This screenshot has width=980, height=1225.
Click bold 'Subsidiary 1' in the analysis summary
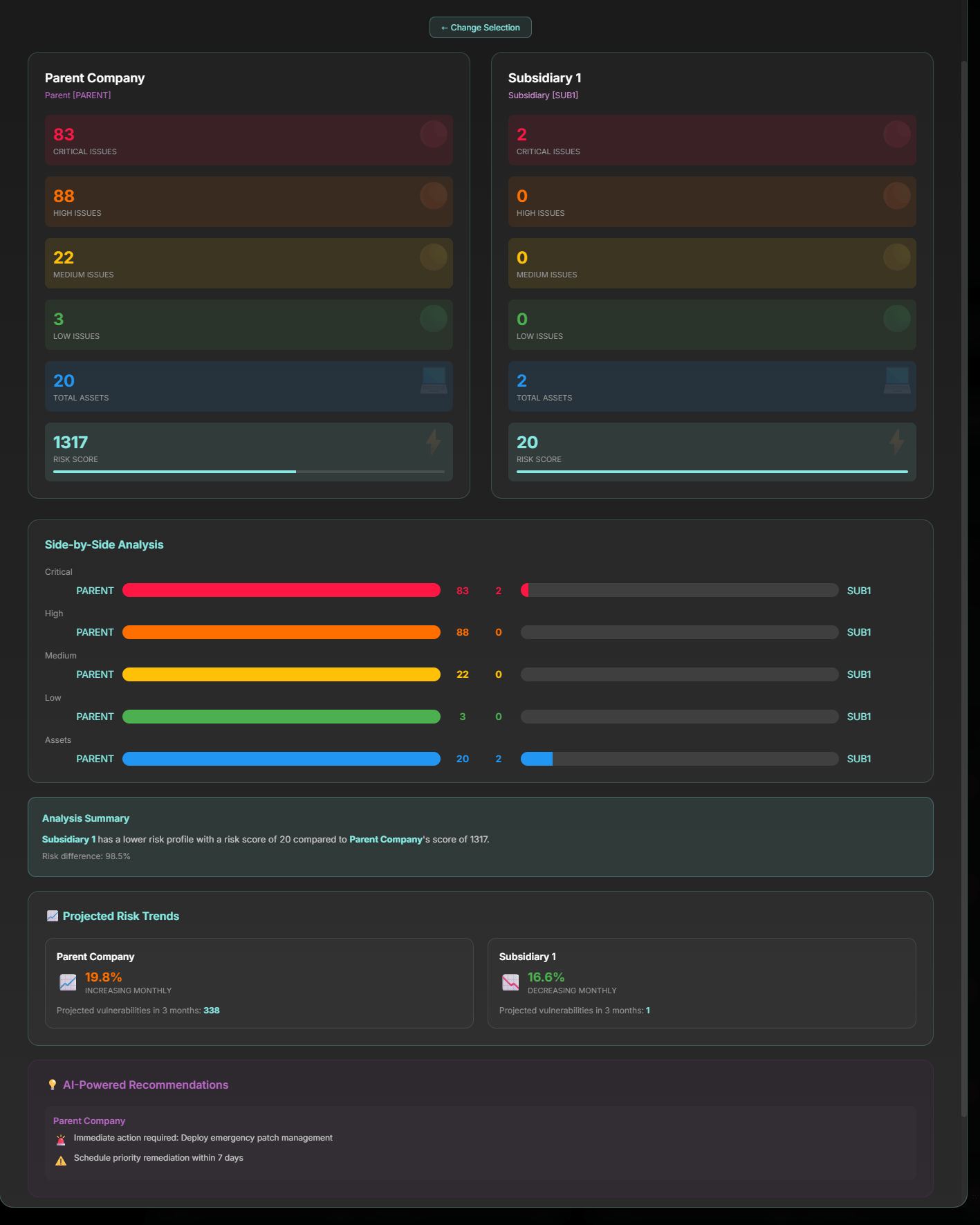68,839
